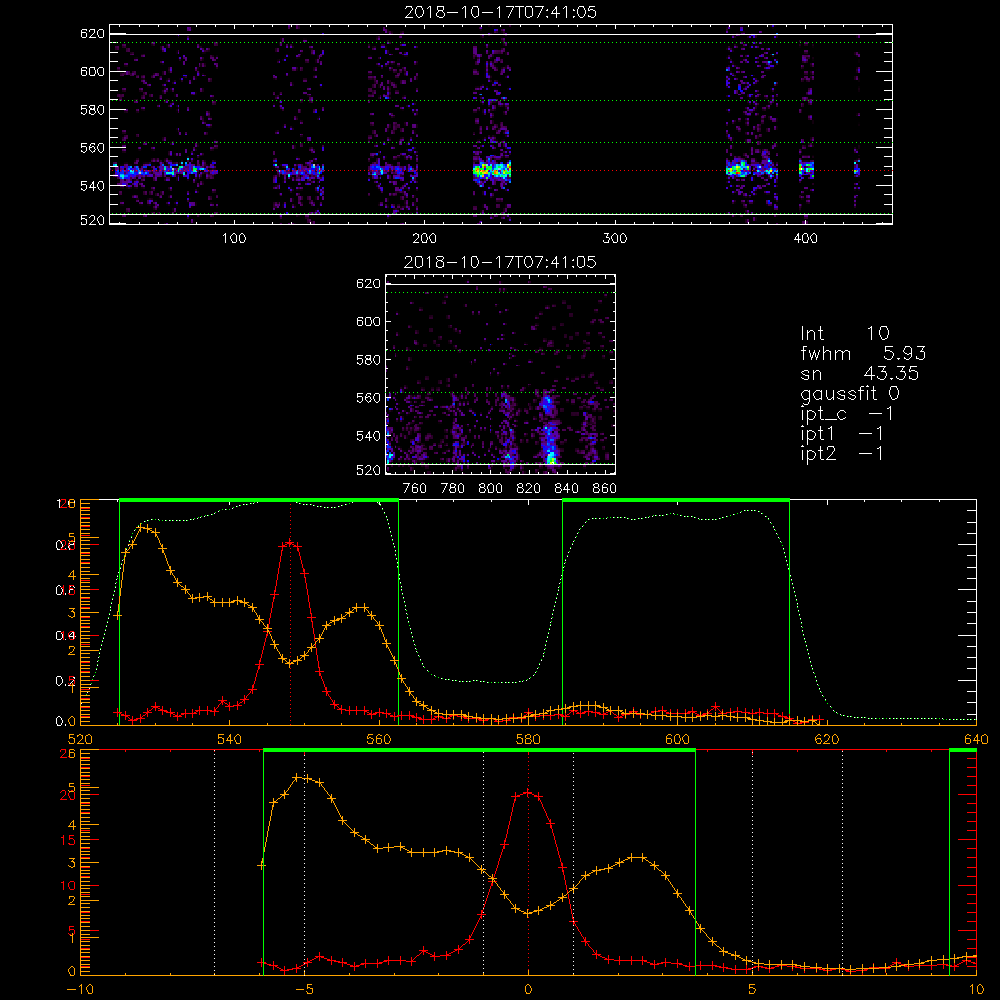Click the thick green bar atop bottom plot

[x=479, y=751]
